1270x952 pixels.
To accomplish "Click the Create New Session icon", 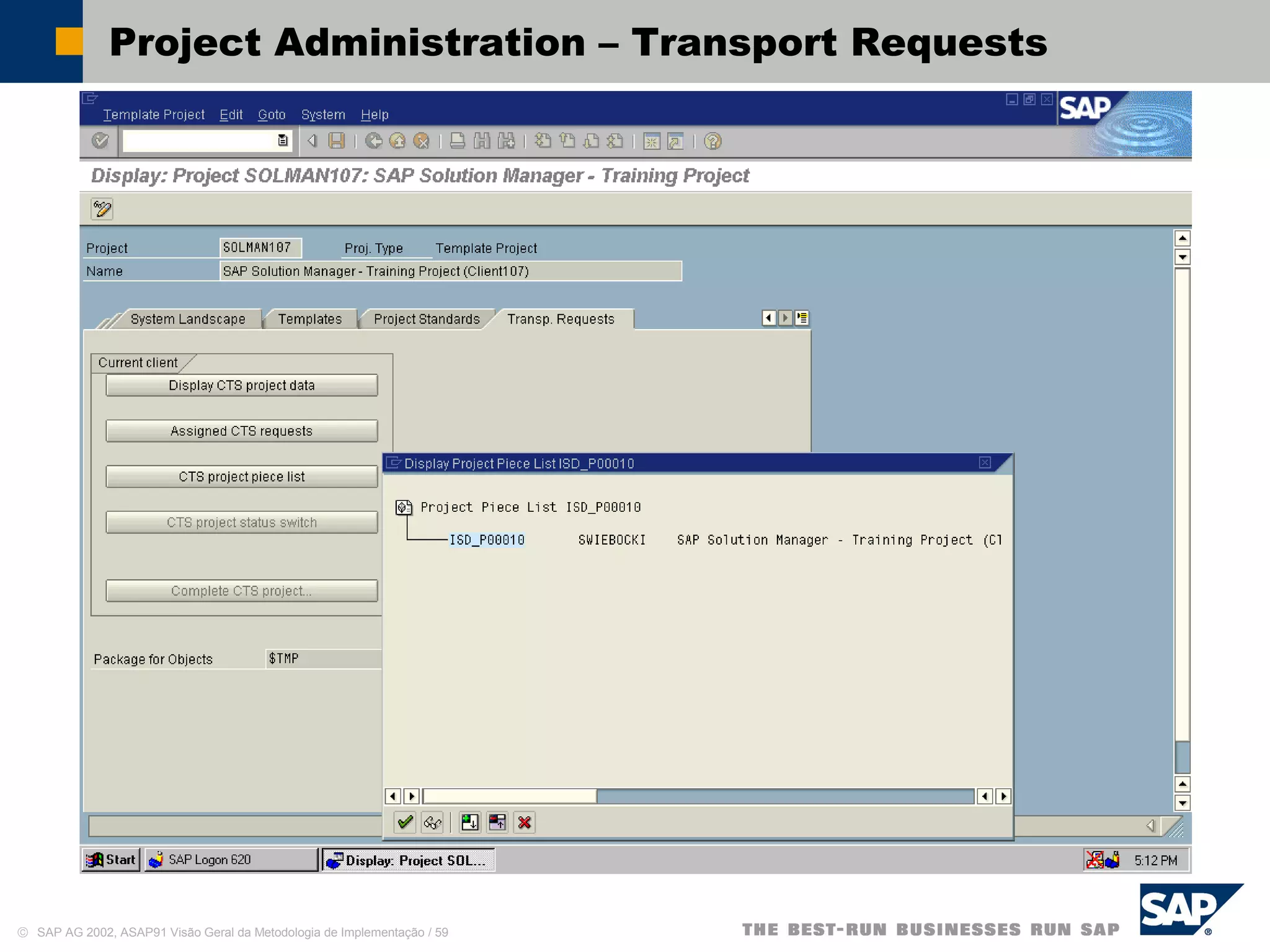I will pyautogui.click(x=652, y=141).
